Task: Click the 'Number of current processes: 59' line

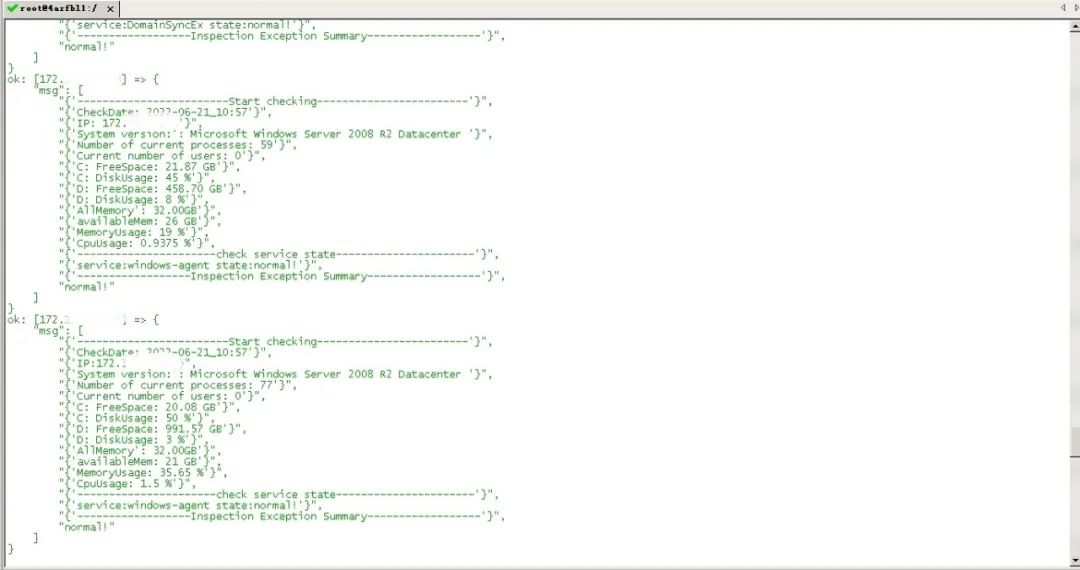Action: coord(179,145)
